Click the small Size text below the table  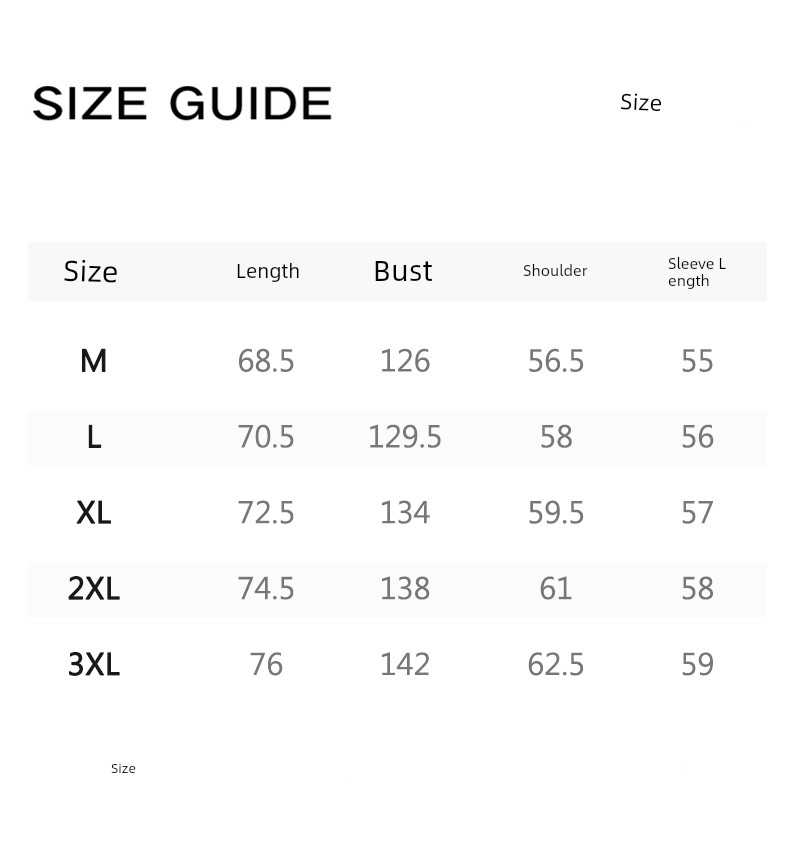click(x=123, y=769)
